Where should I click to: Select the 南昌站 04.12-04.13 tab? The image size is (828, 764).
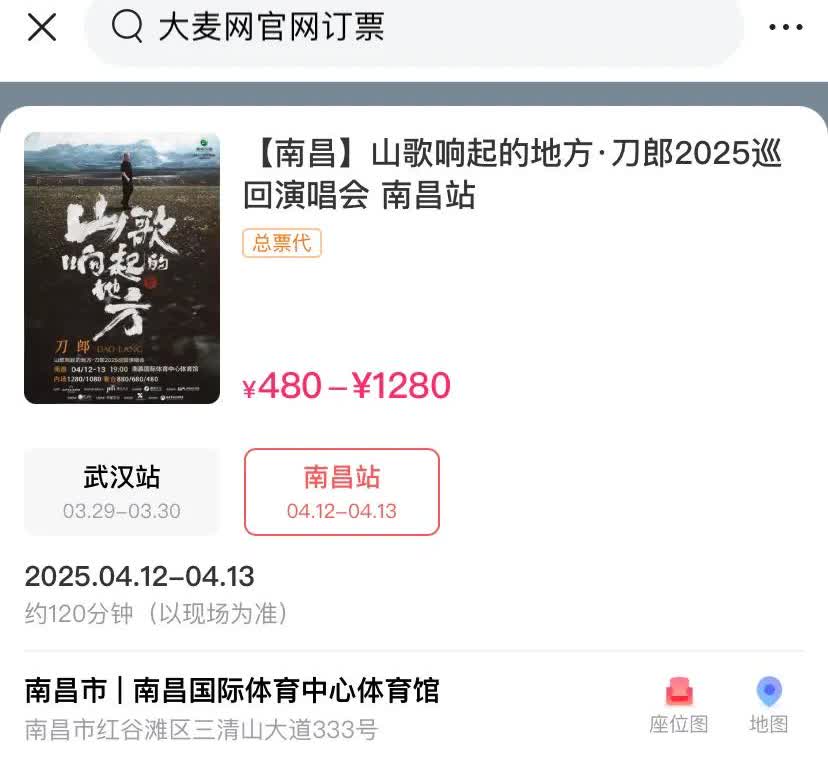[x=342, y=492]
